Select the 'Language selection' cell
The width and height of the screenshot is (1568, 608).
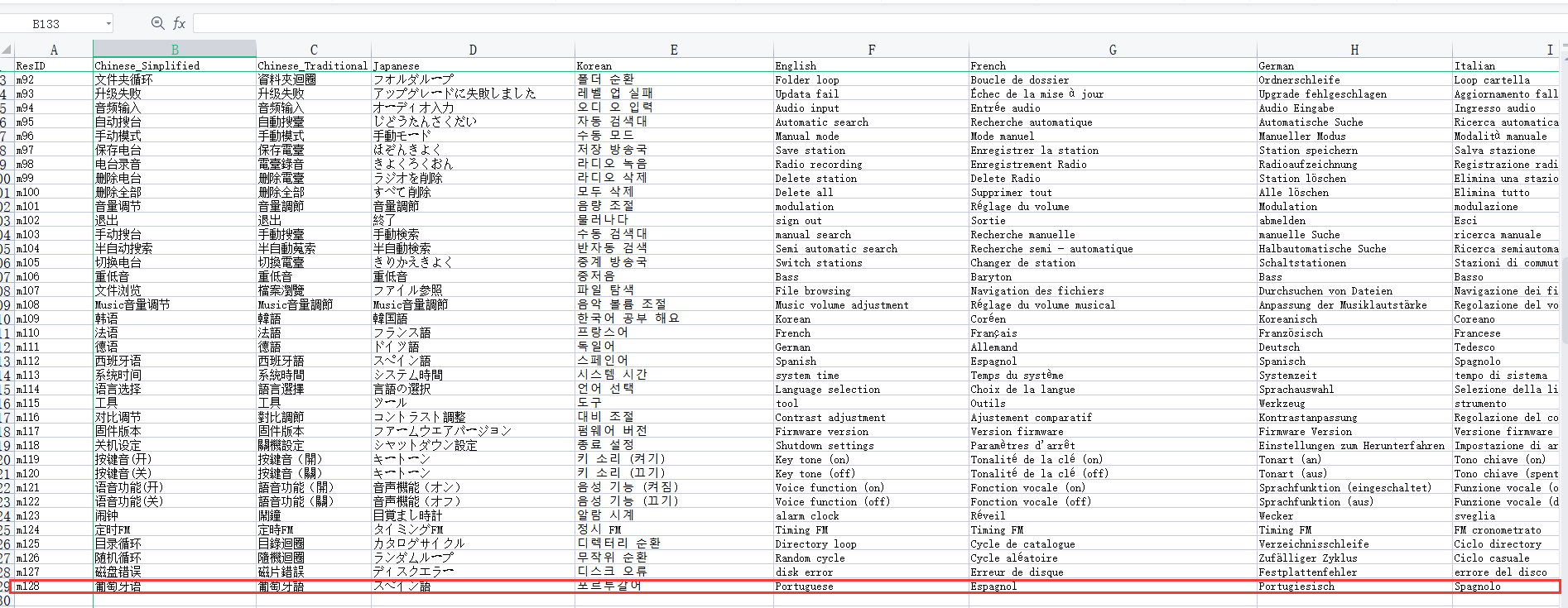[x=871, y=389]
